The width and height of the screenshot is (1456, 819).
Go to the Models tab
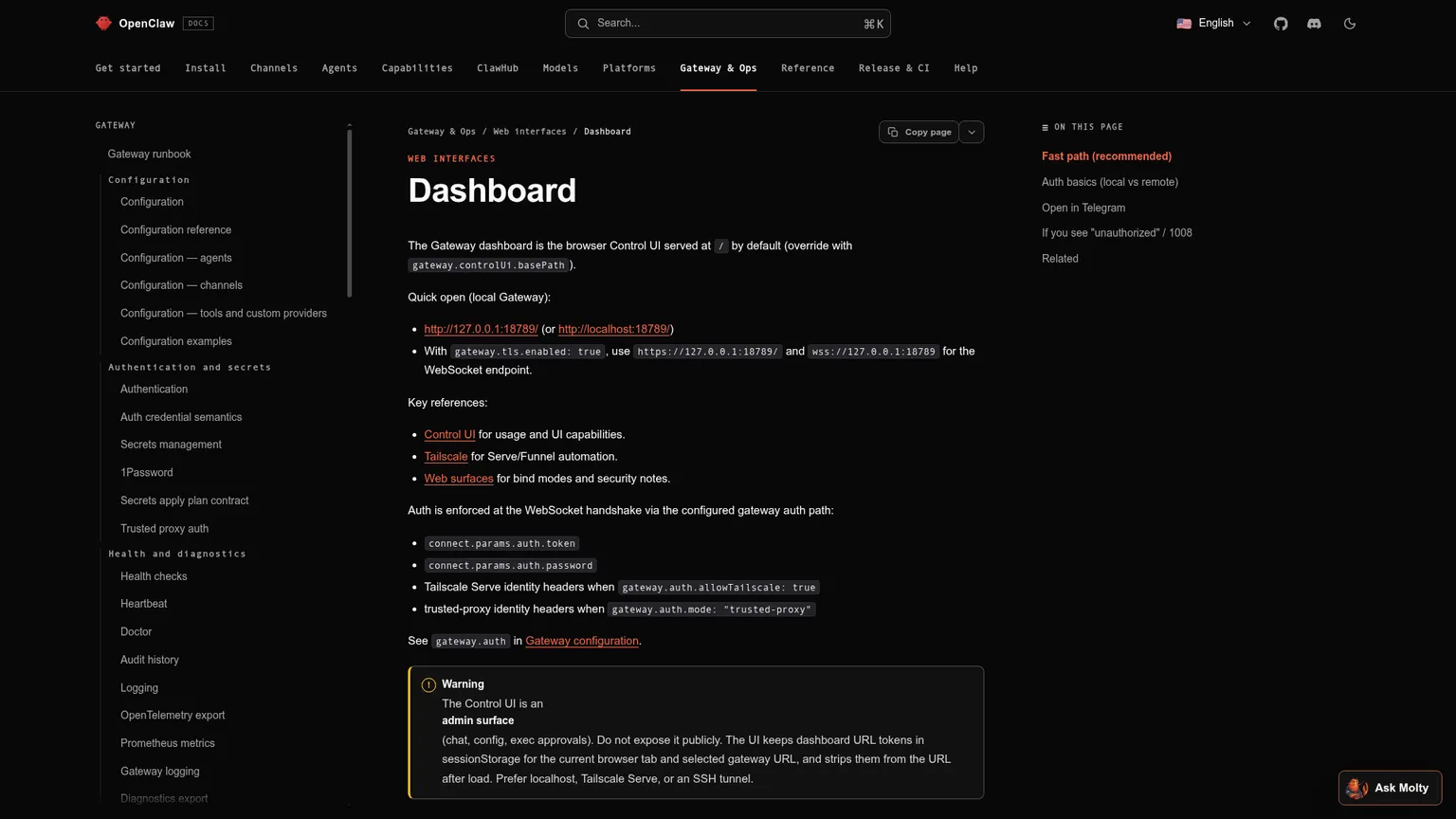click(560, 68)
